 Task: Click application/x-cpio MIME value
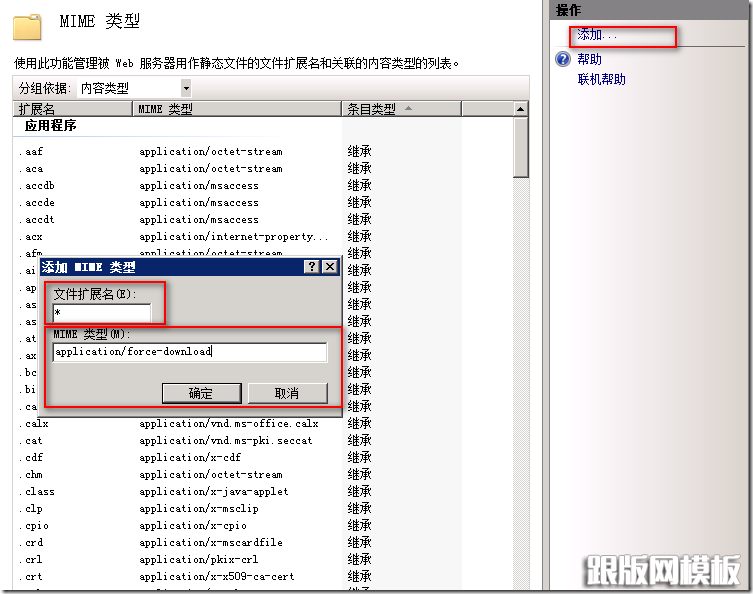pyautogui.click(x=193, y=526)
